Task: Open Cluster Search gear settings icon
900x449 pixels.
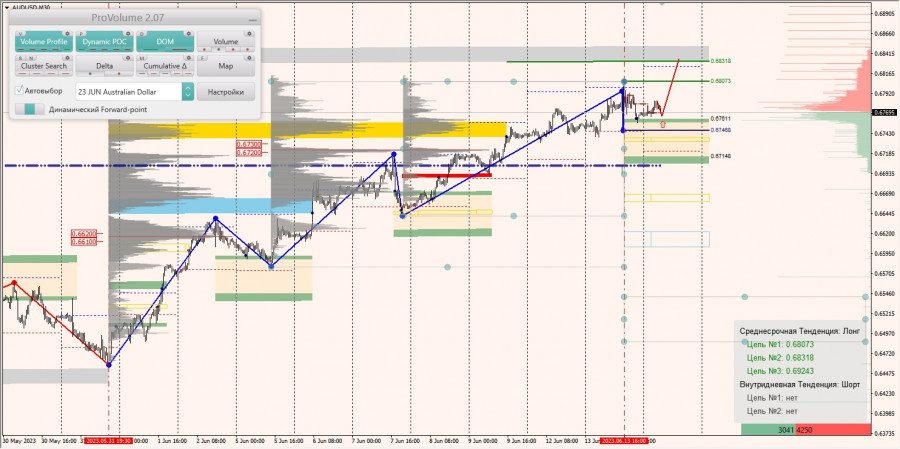Action: pos(67,58)
